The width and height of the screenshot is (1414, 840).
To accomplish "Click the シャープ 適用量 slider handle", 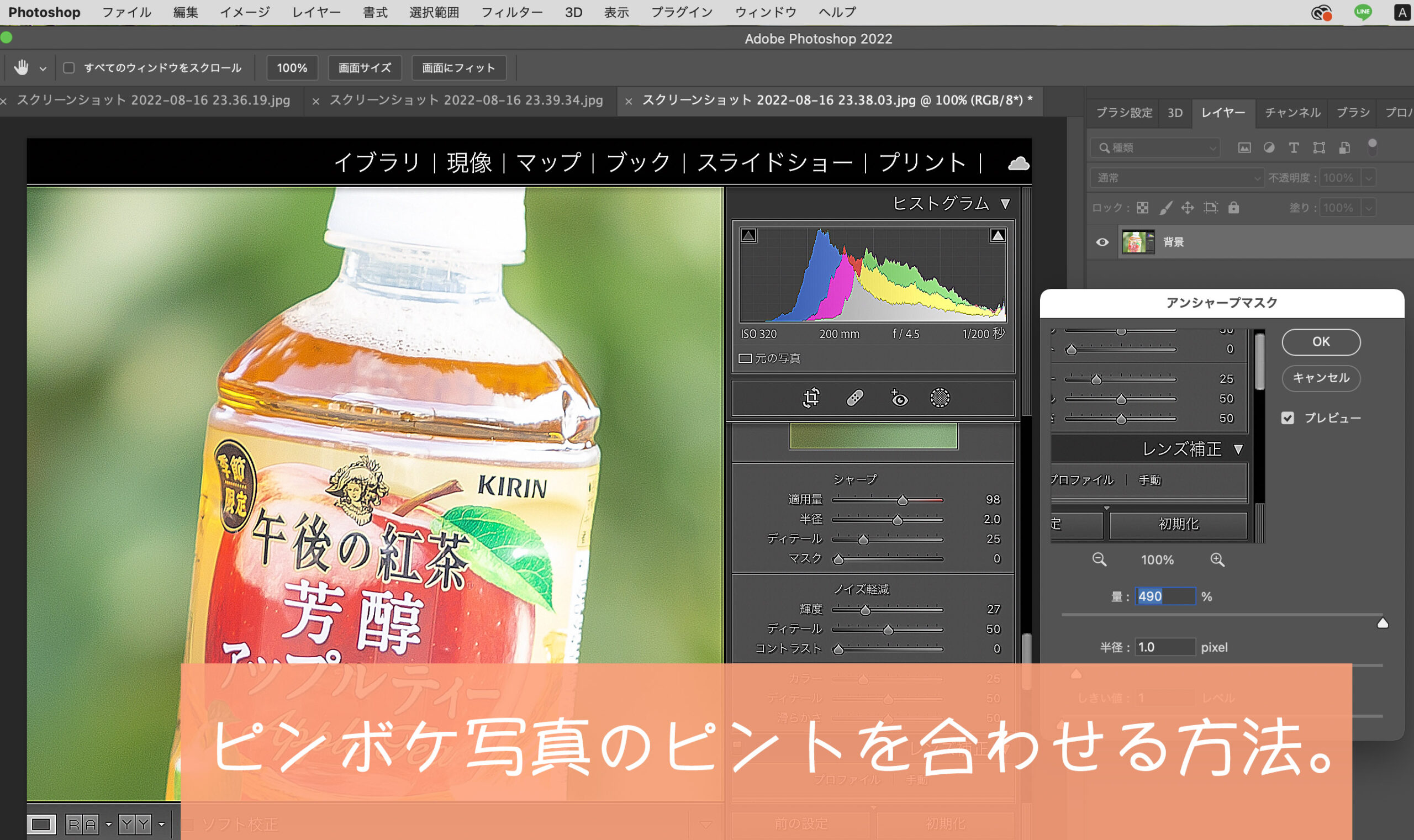I will [x=903, y=500].
